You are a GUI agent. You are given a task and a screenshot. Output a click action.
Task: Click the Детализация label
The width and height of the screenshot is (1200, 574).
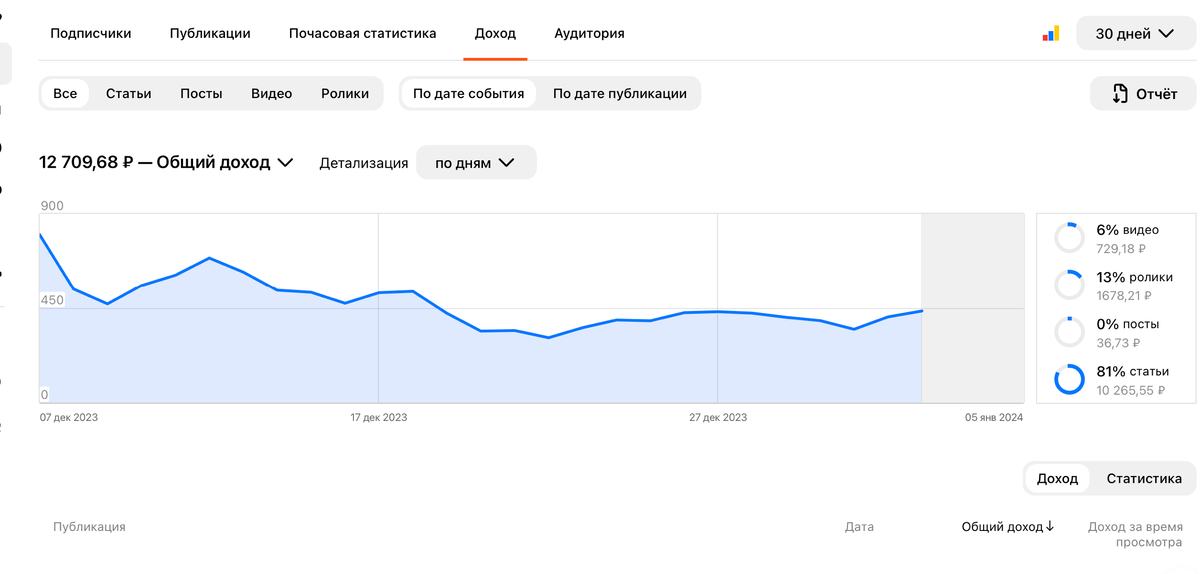coord(364,163)
